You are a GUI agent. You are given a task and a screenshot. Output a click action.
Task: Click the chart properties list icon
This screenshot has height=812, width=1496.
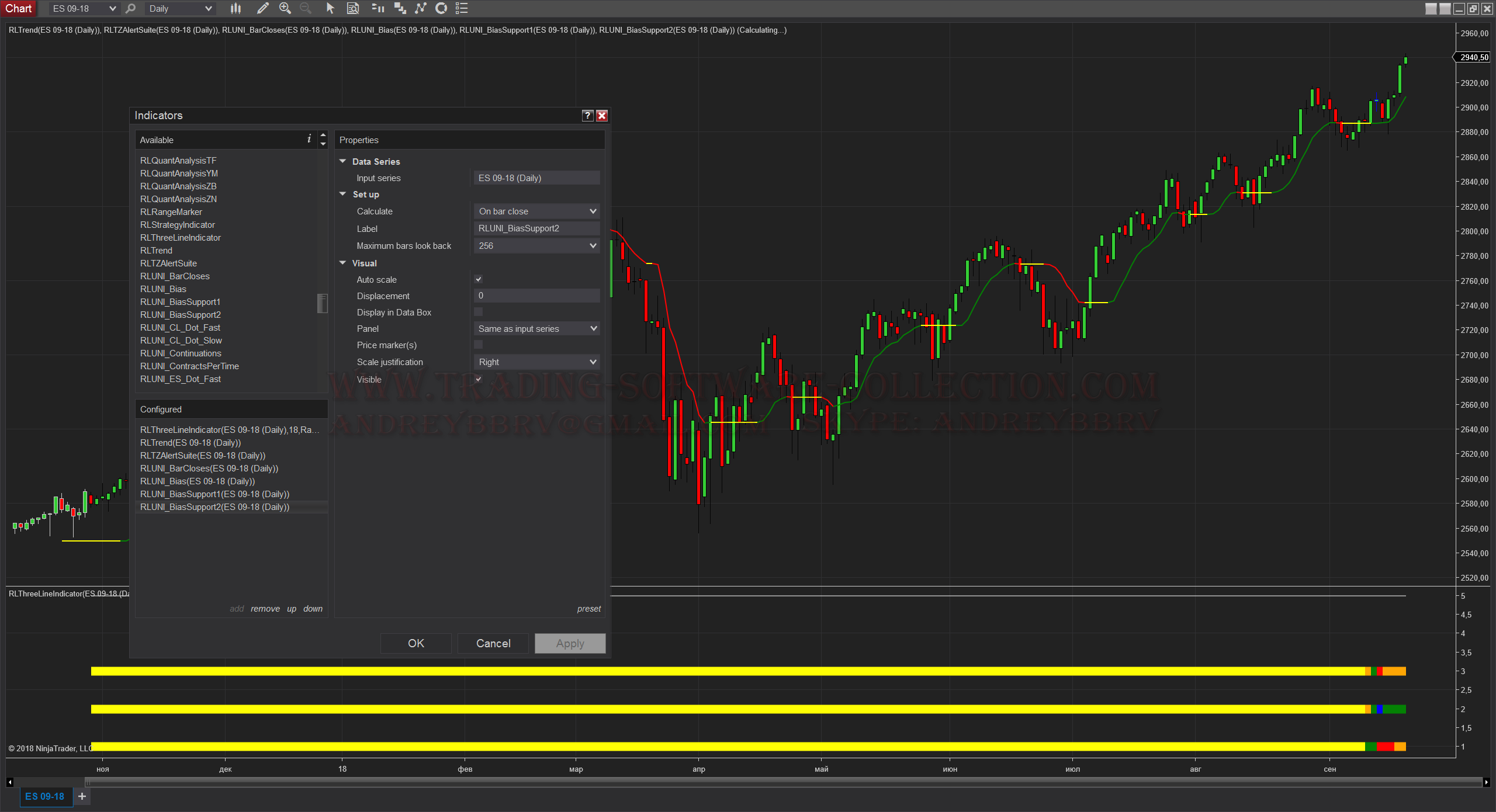pyautogui.click(x=462, y=8)
